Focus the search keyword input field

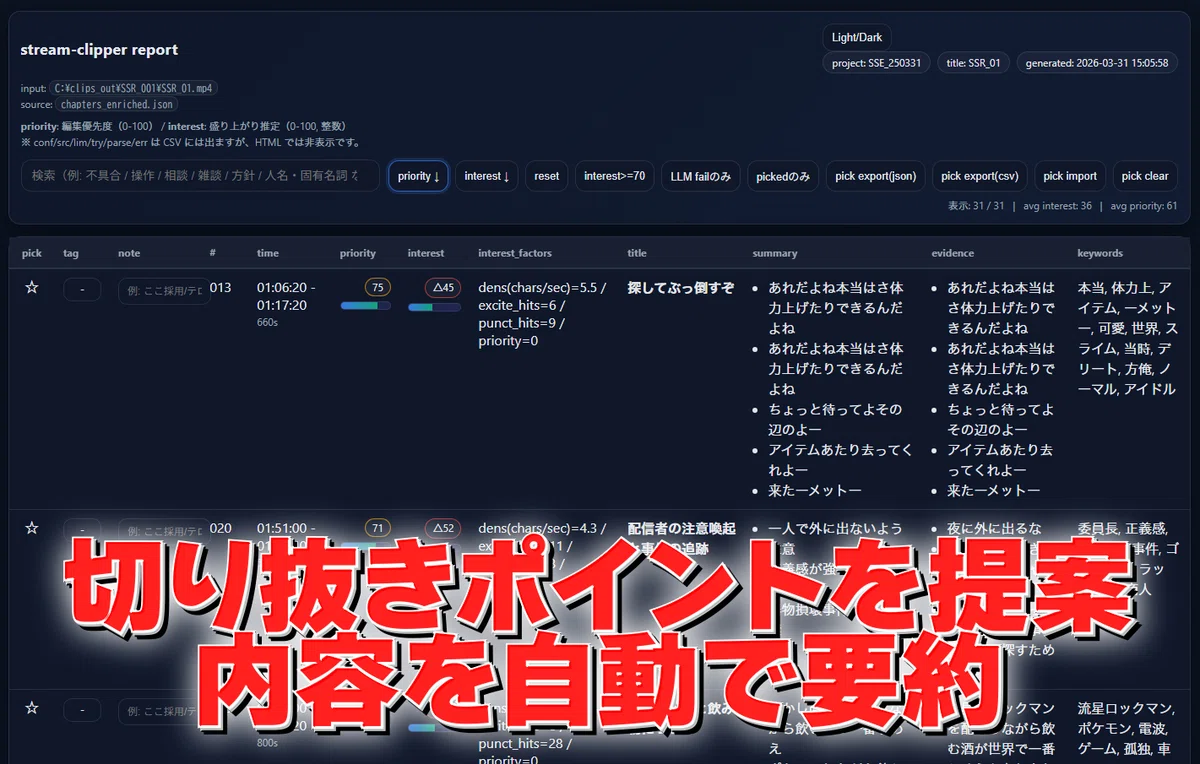200,176
